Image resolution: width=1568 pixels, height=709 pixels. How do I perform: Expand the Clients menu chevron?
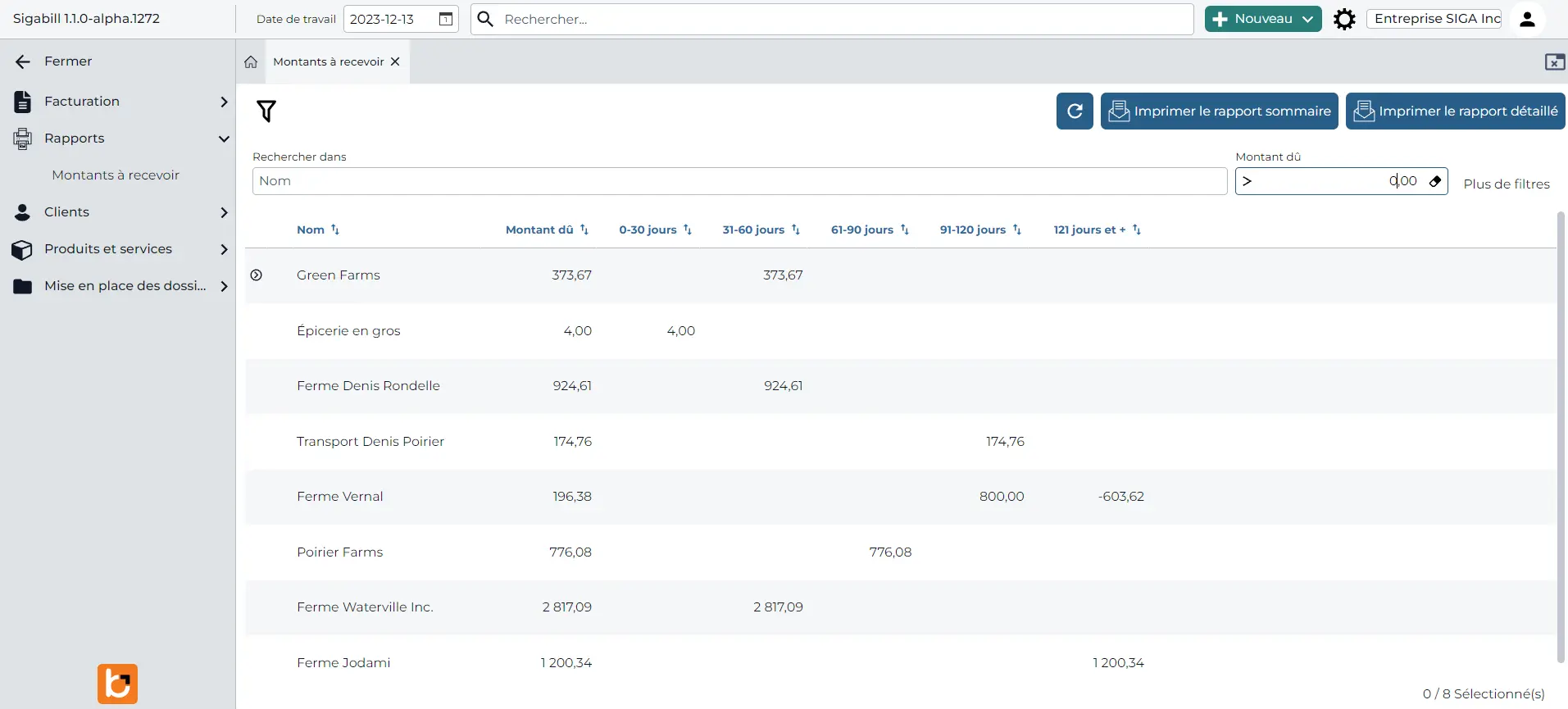pos(224,212)
